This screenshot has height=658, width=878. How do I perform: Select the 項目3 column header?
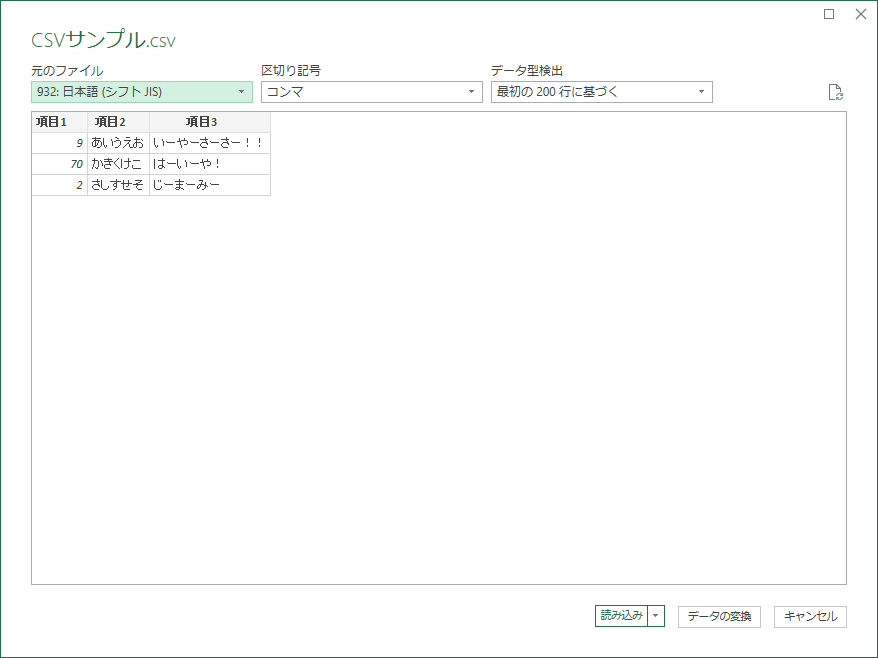pos(210,122)
